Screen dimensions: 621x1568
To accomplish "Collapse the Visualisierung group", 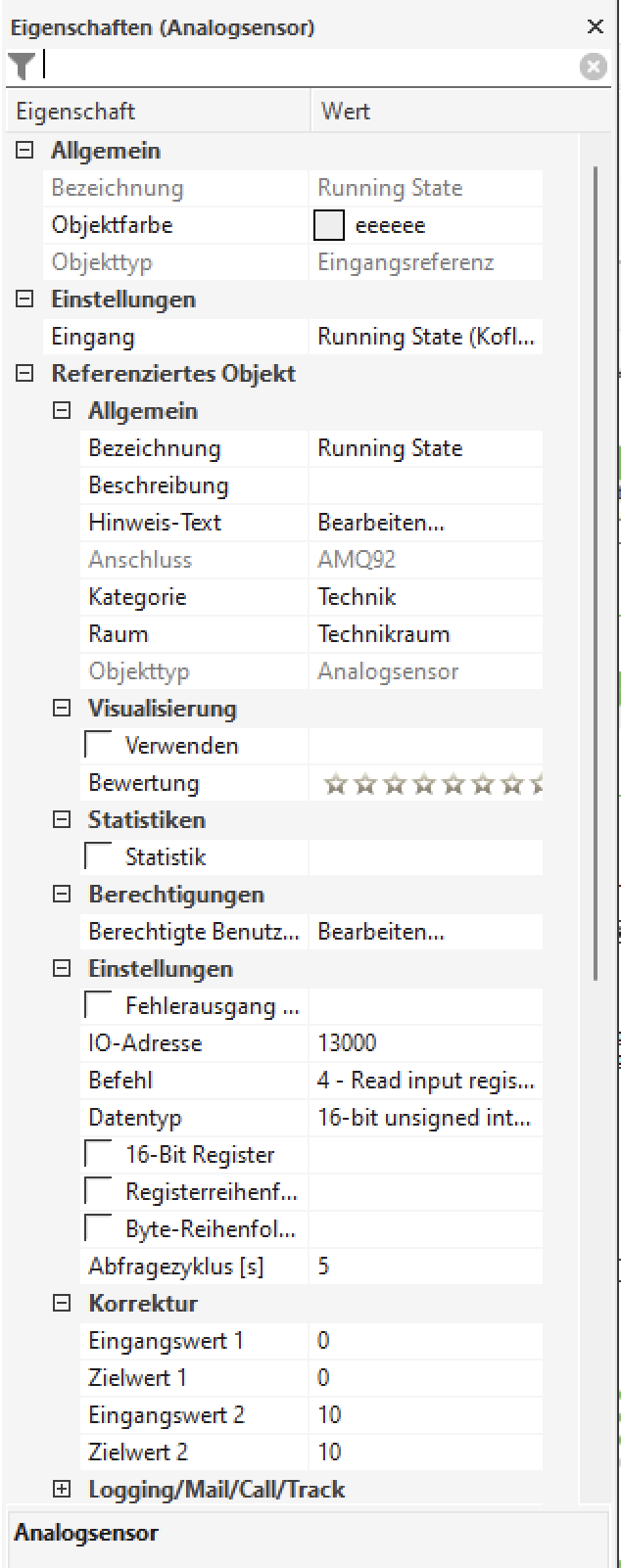I will pos(62,709).
